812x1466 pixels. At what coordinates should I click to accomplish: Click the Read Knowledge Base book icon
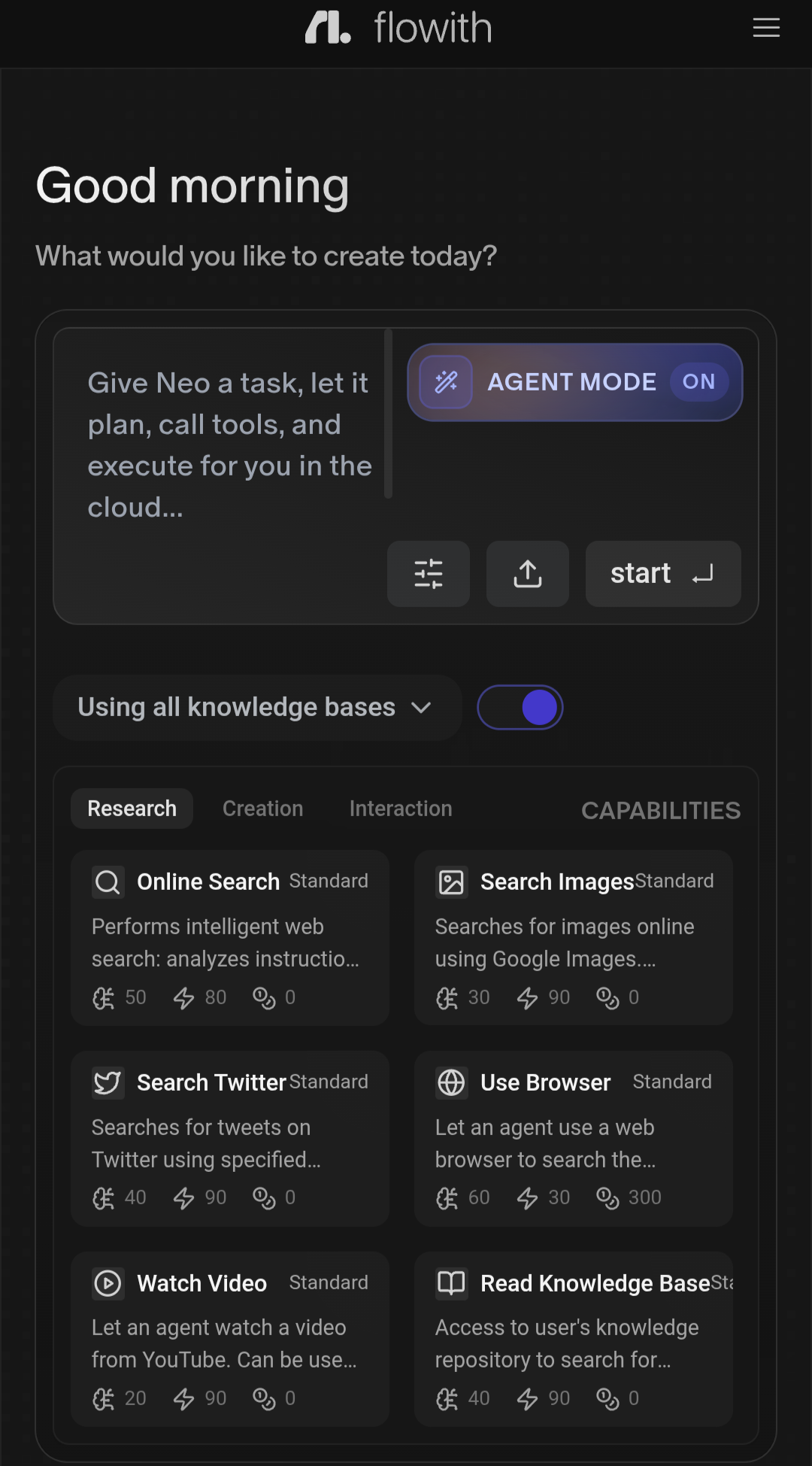pyautogui.click(x=451, y=1283)
